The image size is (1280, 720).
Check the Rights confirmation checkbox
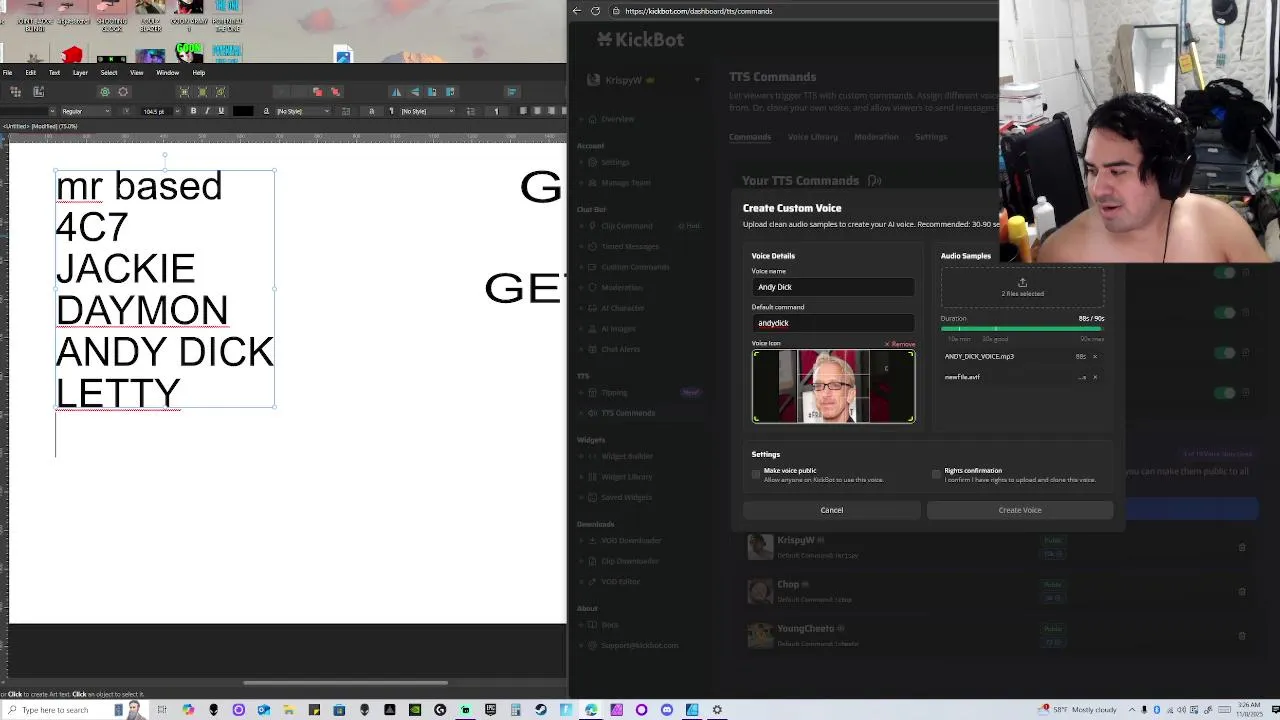(x=936, y=474)
